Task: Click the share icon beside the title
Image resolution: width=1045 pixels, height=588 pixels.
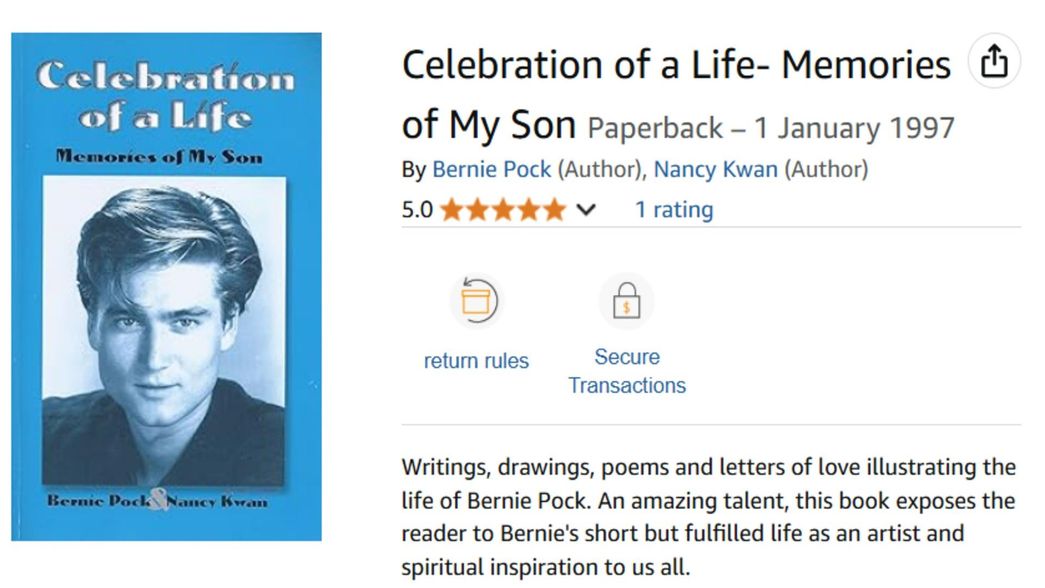Action: [994, 62]
